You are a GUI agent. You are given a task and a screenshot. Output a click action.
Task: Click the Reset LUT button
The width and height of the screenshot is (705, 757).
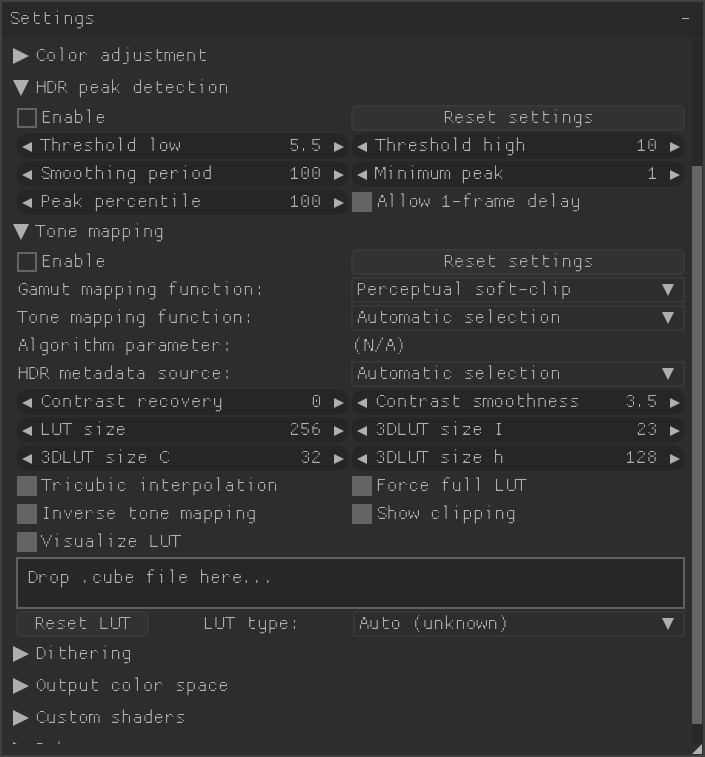click(x=82, y=624)
